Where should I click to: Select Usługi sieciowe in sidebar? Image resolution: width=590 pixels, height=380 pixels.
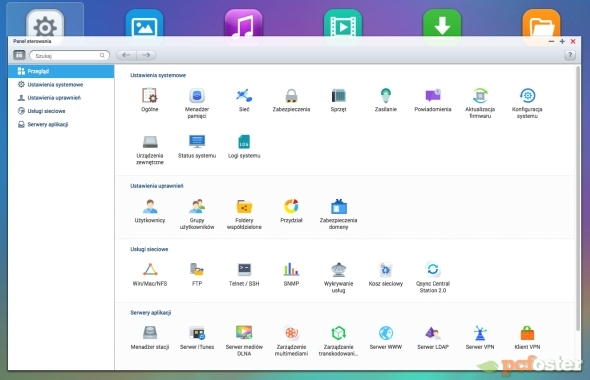61,111
